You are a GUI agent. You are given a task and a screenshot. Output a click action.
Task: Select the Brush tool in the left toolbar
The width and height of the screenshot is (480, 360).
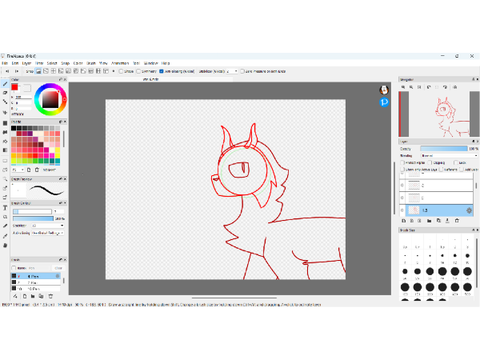pos(5,84)
